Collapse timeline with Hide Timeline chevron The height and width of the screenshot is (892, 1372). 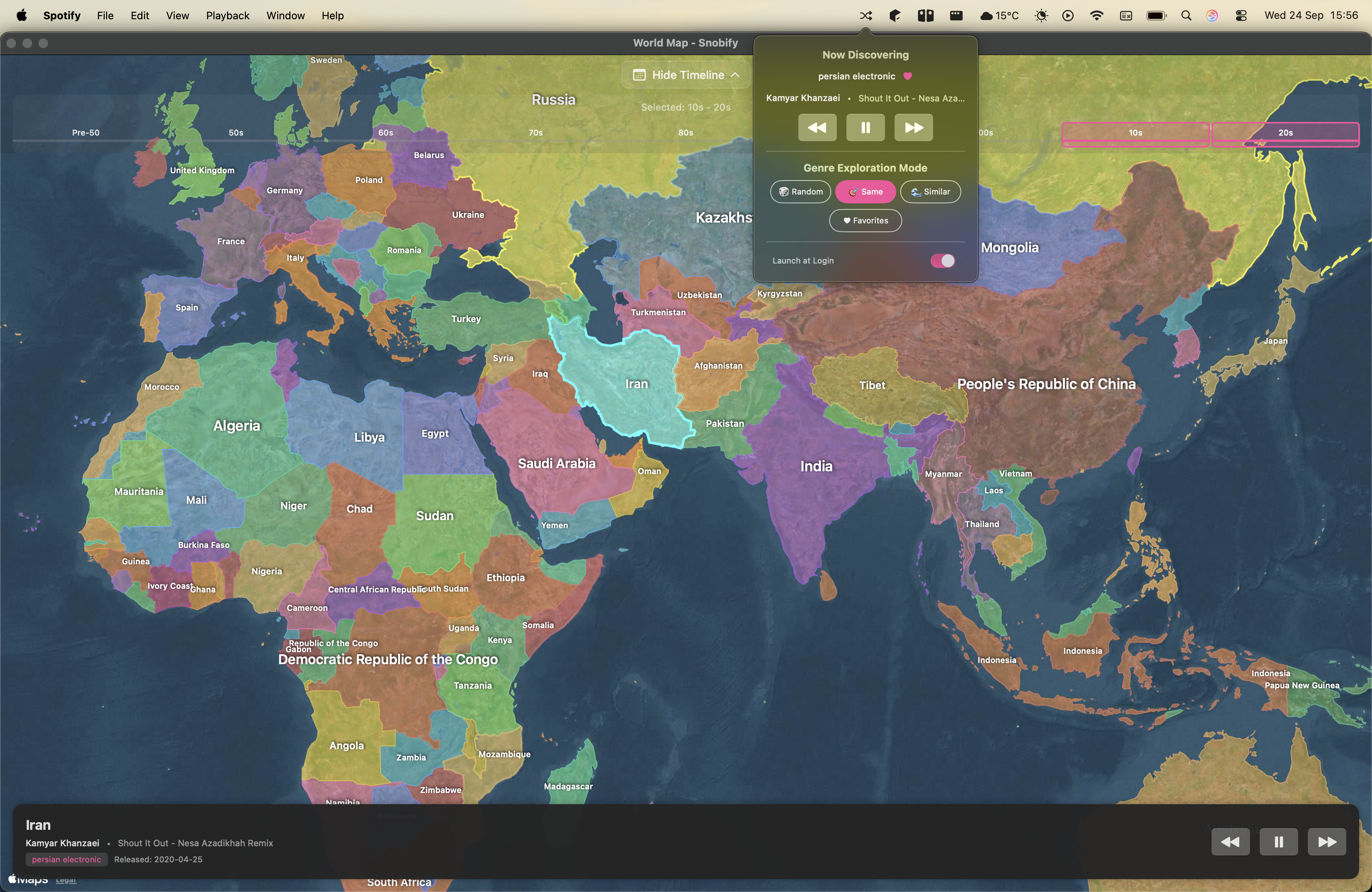736,75
